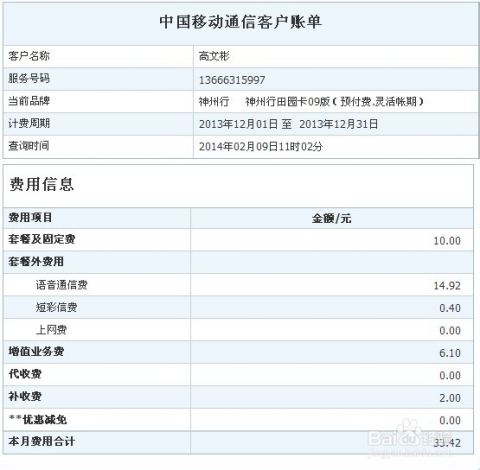Click the phone number 13666315997
Image resolution: width=480 pixels, height=470 pixels.
232,80
